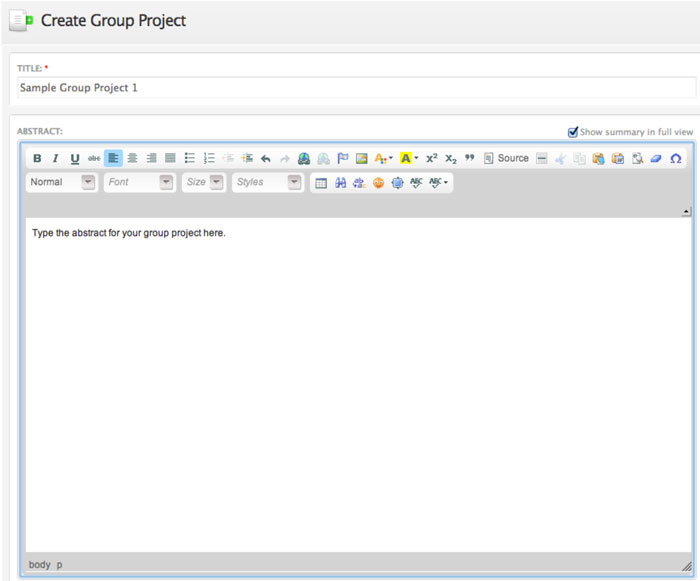Center align the paragraph

pyautogui.click(x=132, y=158)
